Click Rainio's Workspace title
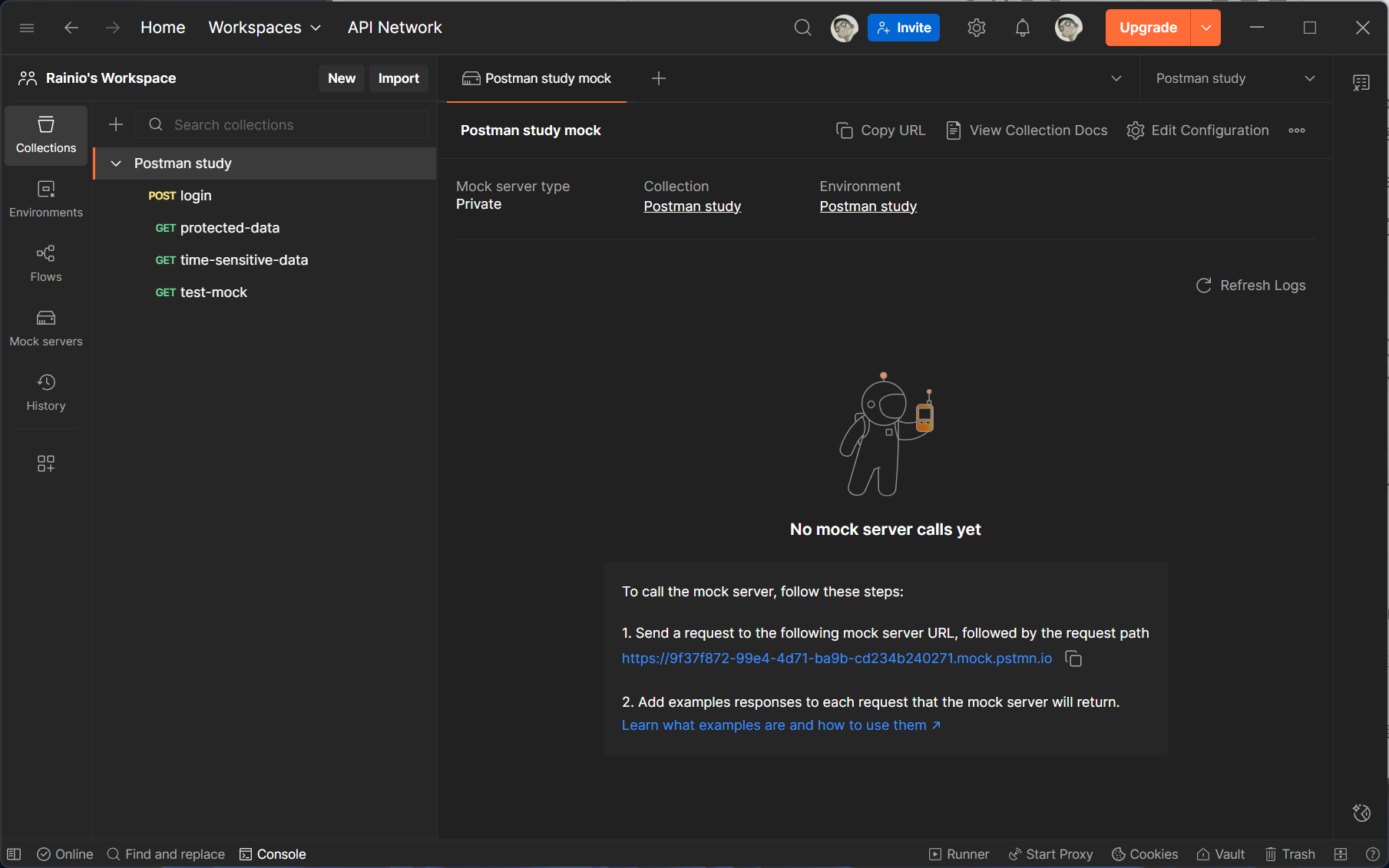The width and height of the screenshot is (1389, 868). 111,78
